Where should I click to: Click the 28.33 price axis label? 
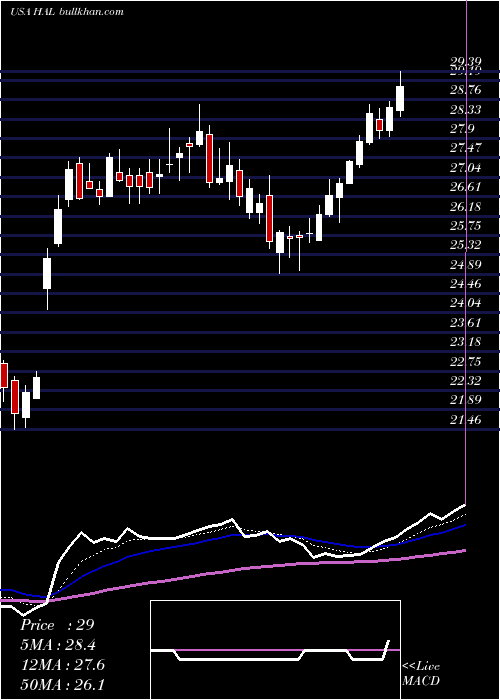click(x=465, y=110)
